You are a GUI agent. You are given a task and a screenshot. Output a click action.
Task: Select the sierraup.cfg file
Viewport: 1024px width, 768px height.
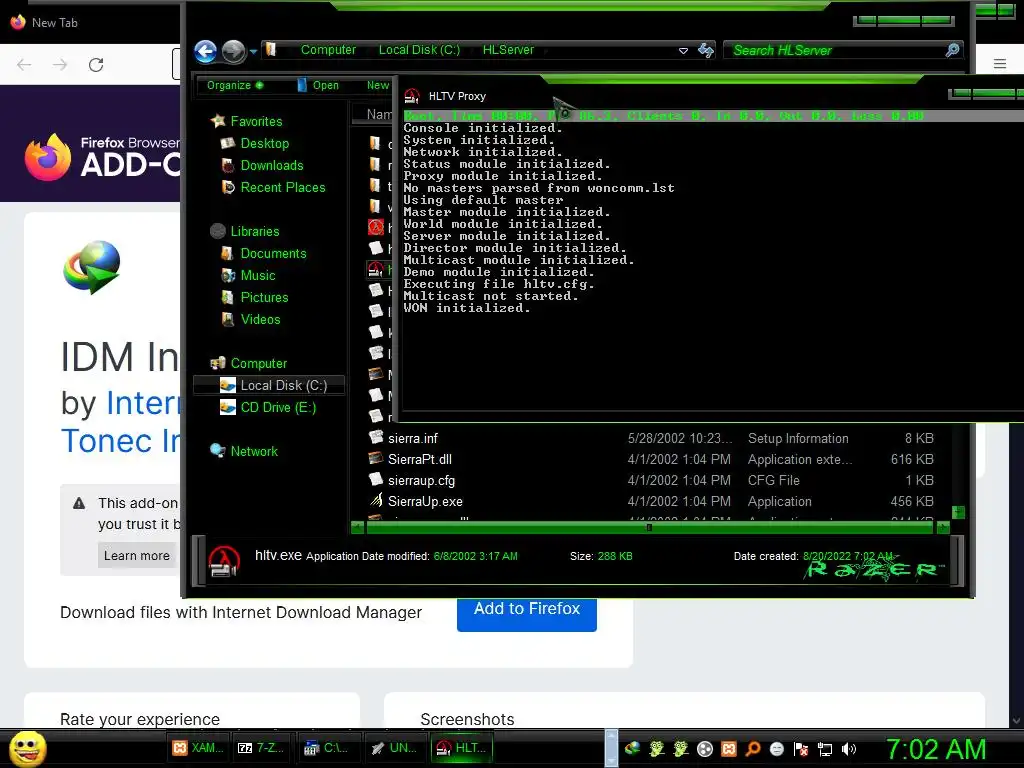[421, 481]
